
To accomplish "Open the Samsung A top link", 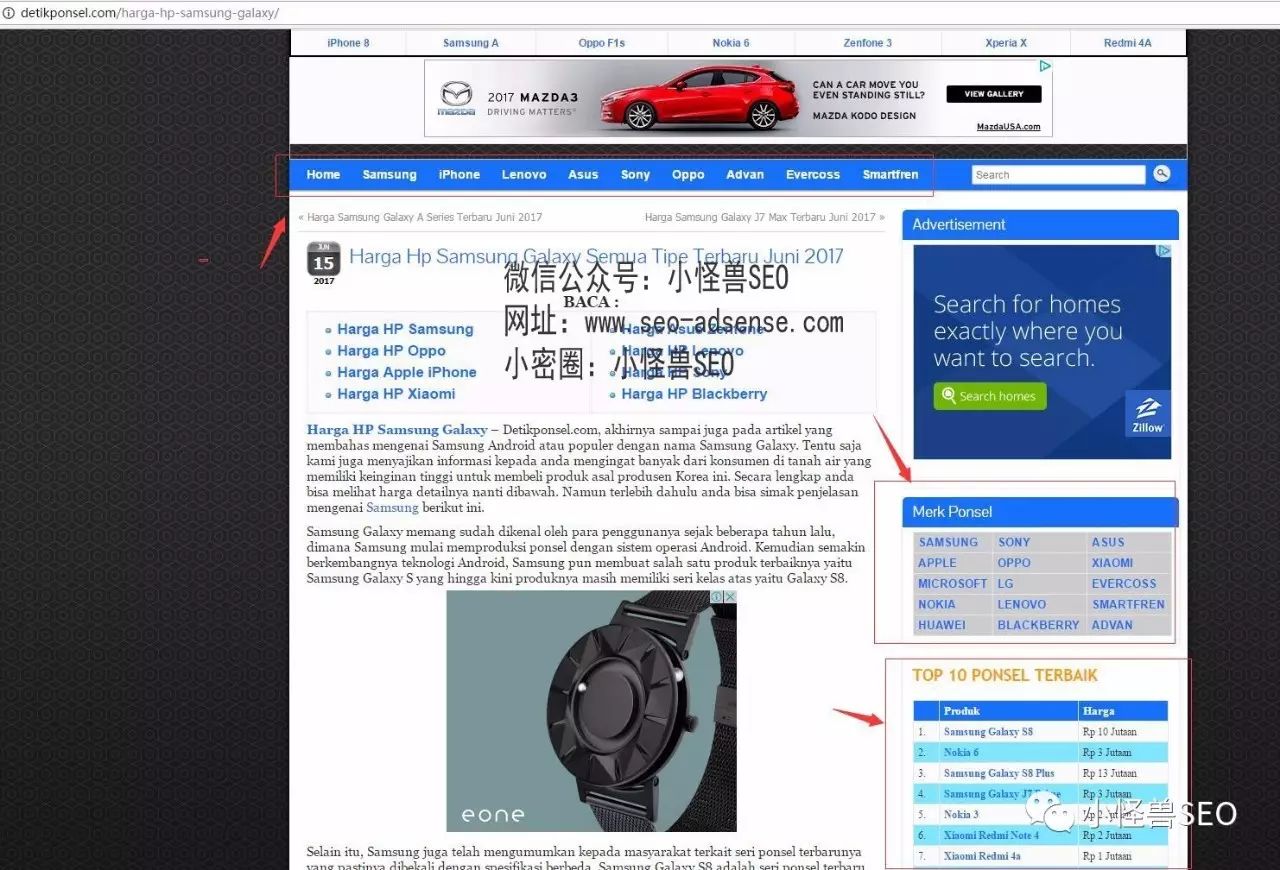I will [x=470, y=43].
